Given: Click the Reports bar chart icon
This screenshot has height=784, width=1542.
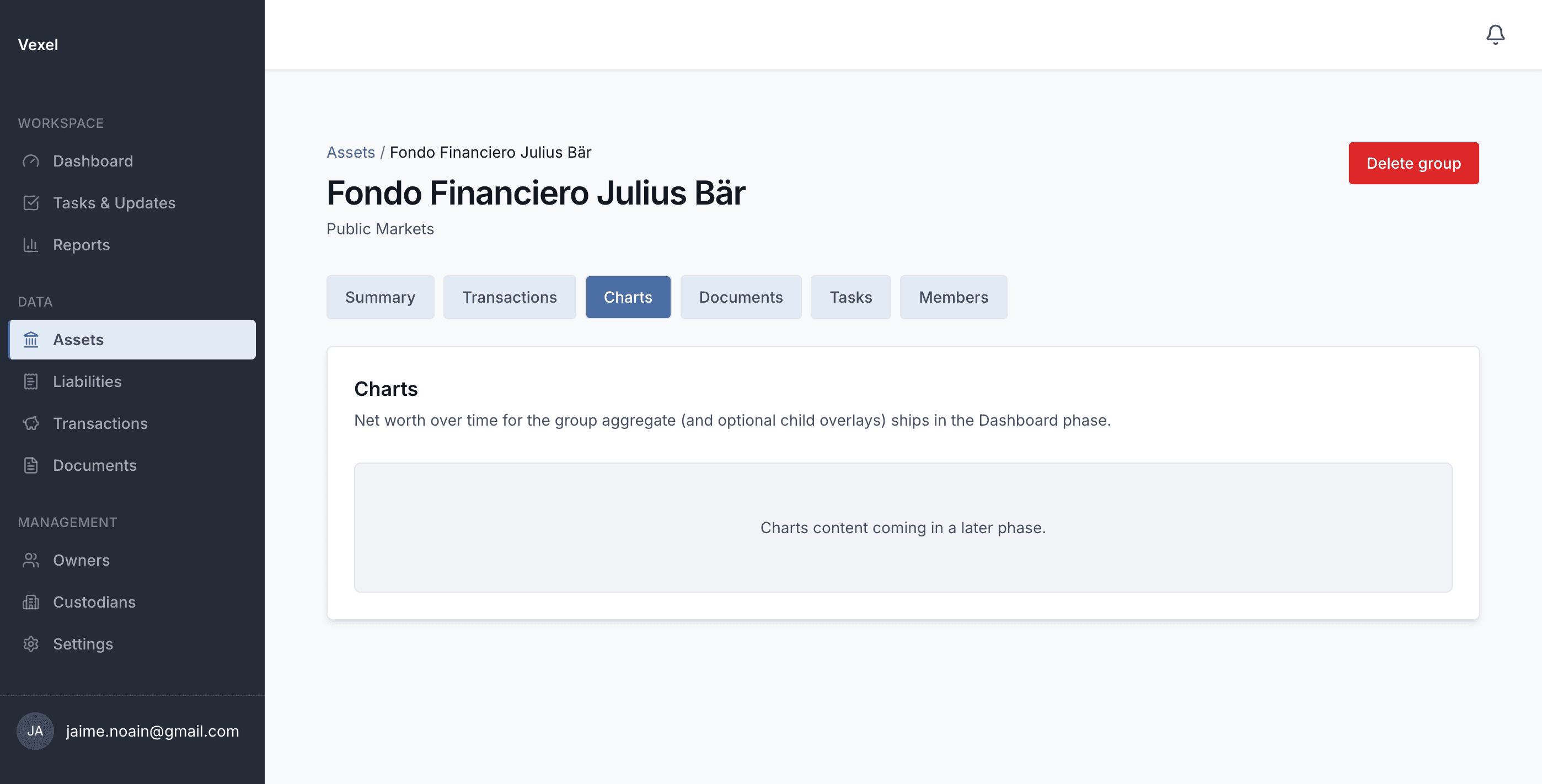Looking at the screenshot, I should [x=30, y=245].
